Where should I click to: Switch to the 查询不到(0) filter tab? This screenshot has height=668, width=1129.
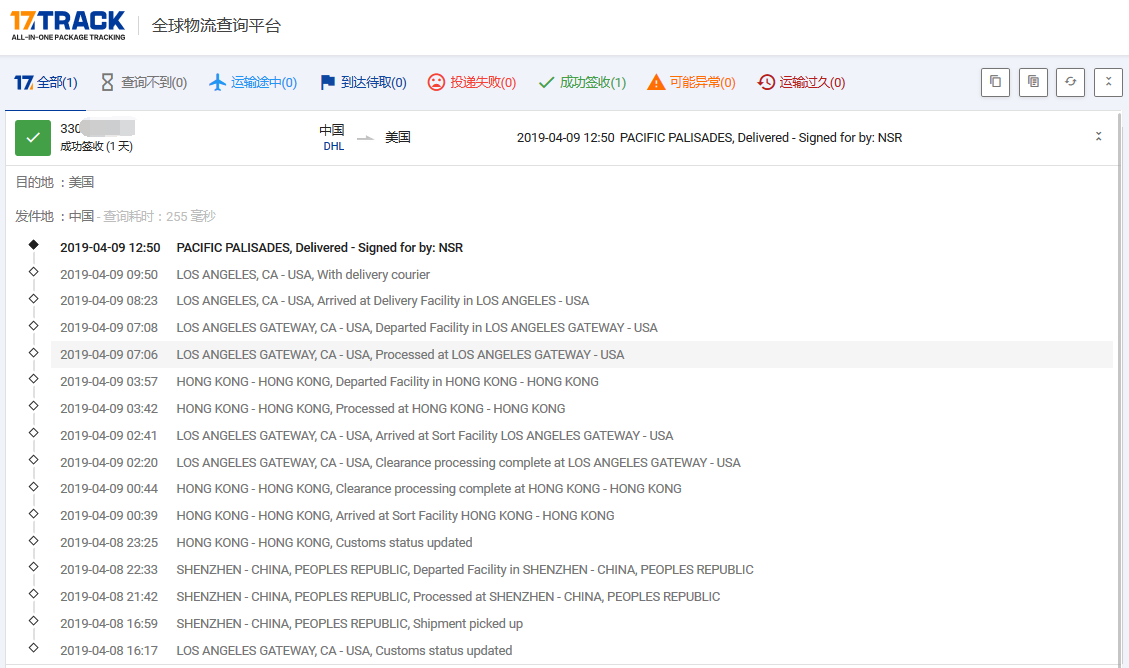[x=143, y=83]
